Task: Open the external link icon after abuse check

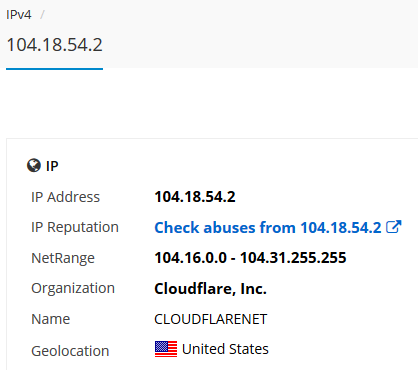Action: (394, 227)
